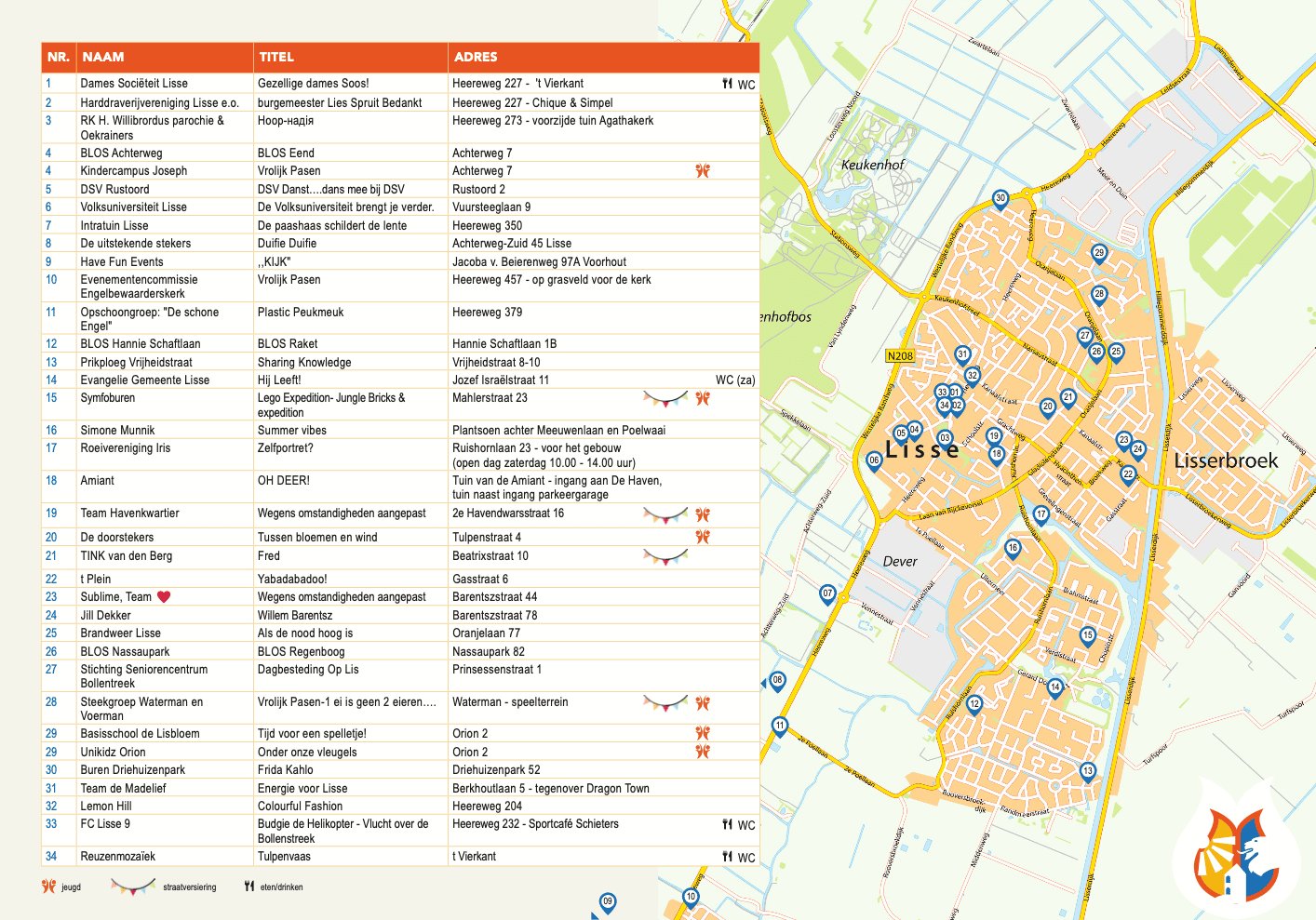Viewport: 1316px width, 920px height.
Task: Click jeugd icon in De doorstekers row
Action: click(x=703, y=537)
